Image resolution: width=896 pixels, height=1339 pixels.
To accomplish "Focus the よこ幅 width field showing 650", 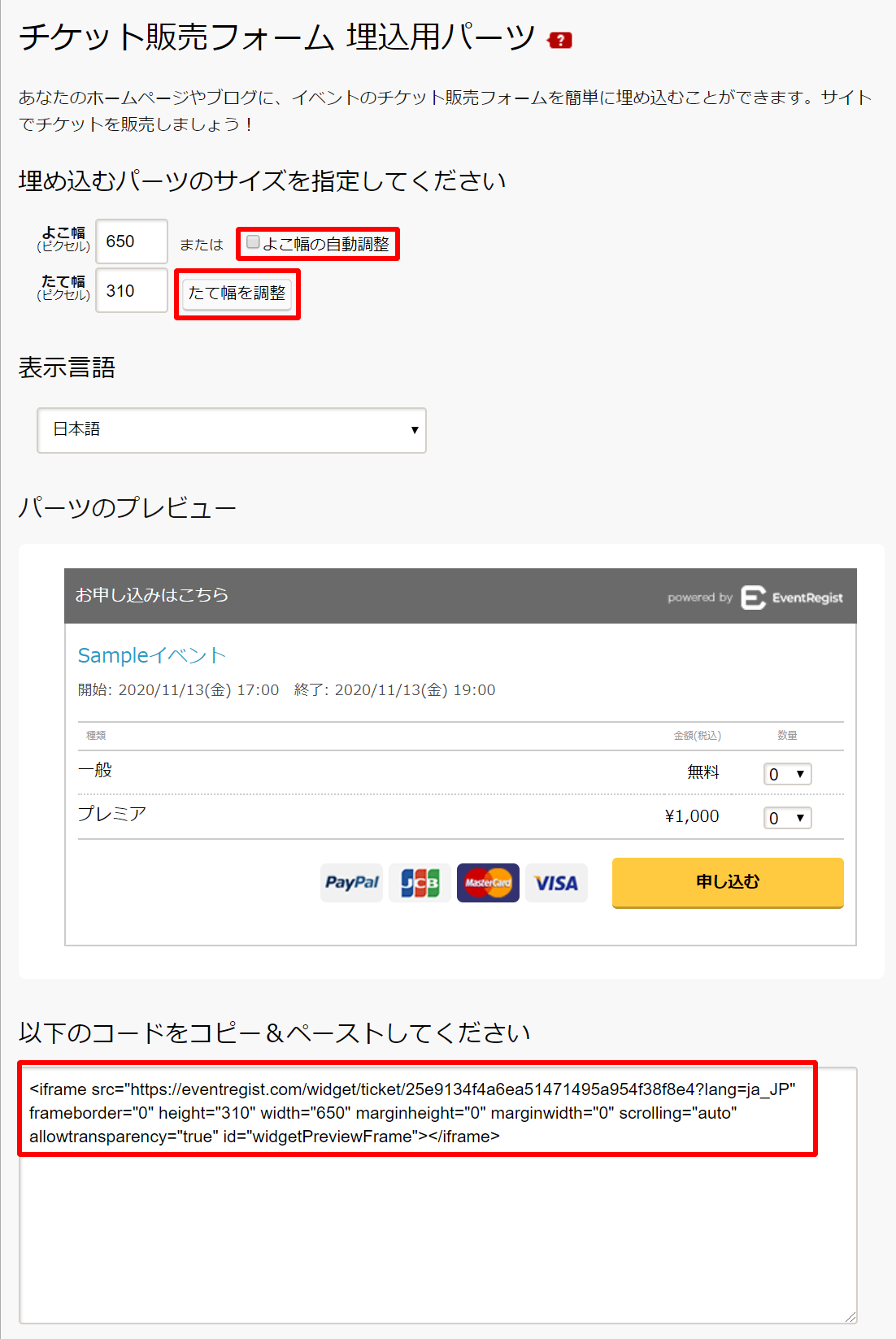I will 132,241.
